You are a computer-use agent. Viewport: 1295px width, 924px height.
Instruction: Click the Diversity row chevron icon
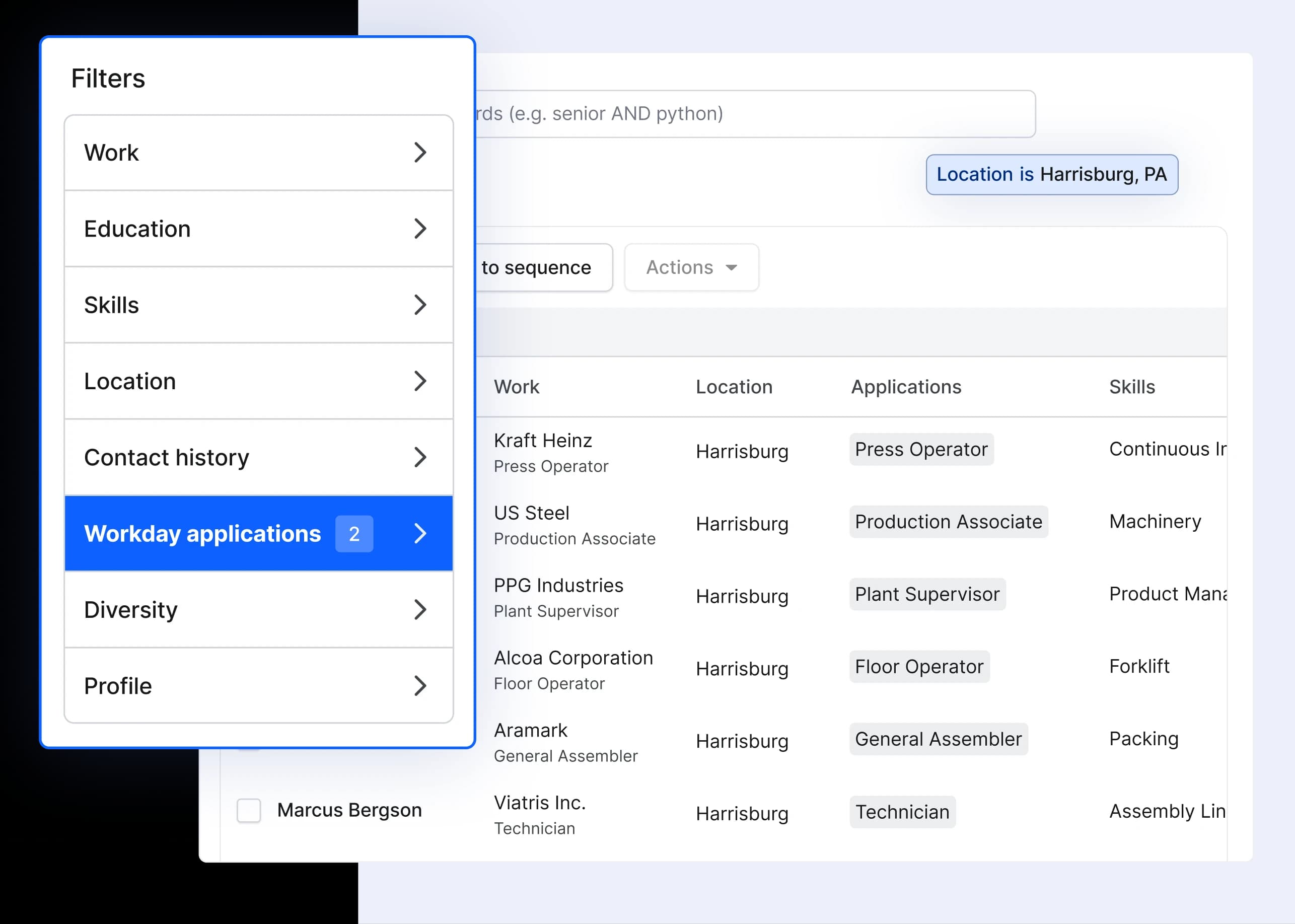pos(420,610)
